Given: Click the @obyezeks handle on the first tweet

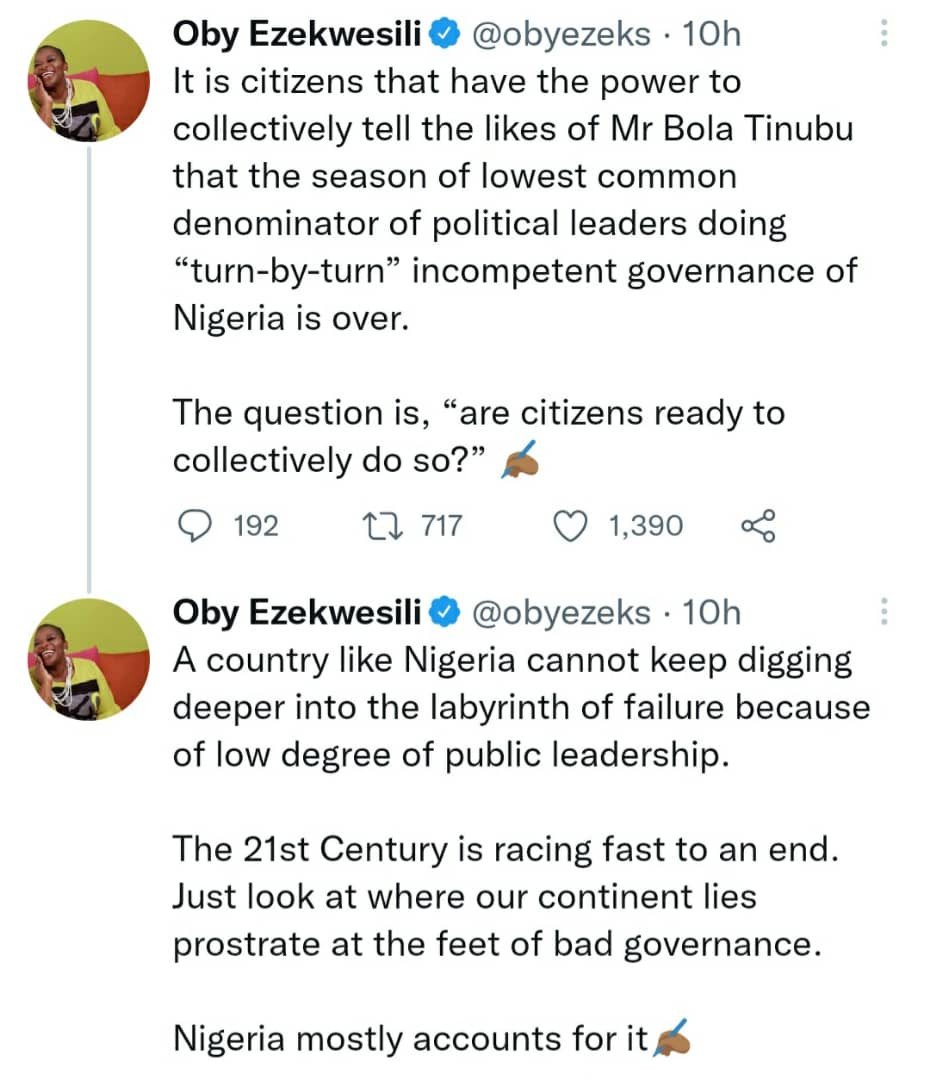Looking at the screenshot, I should (560, 36).
